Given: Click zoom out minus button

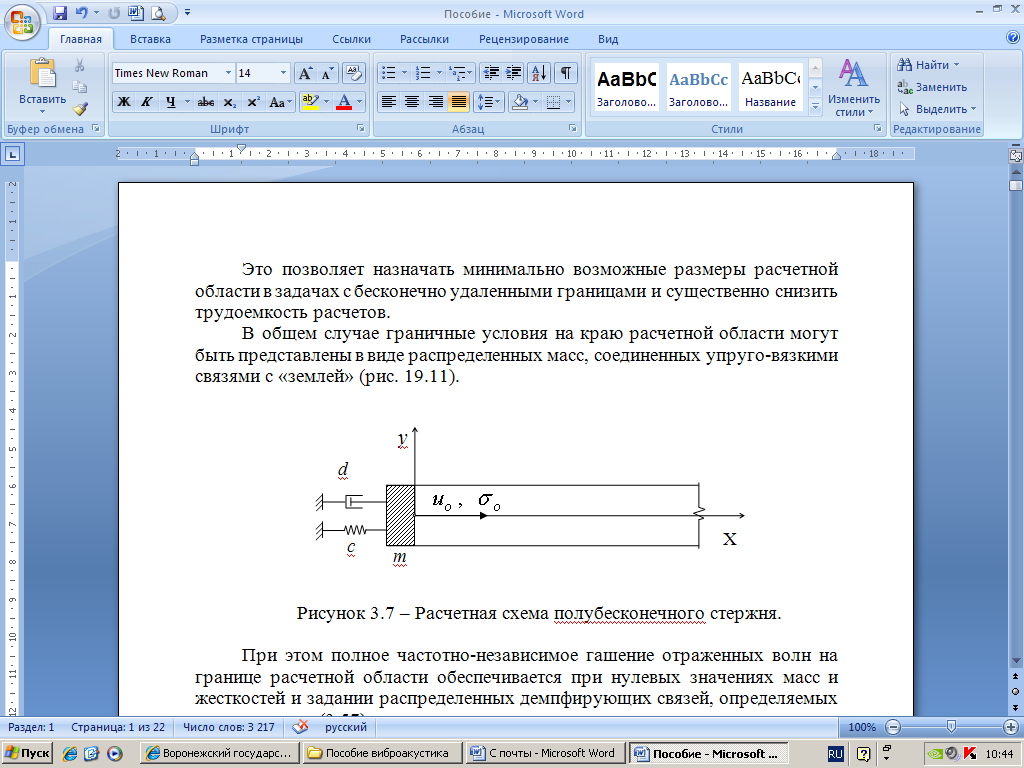Looking at the screenshot, I should [893, 727].
